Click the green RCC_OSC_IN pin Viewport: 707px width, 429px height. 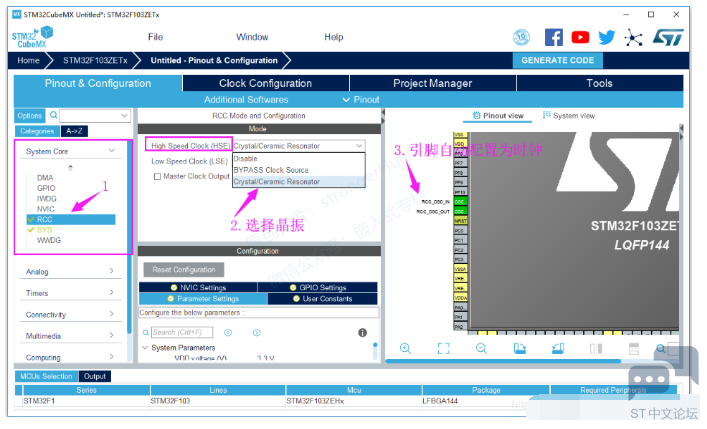click(460, 202)
